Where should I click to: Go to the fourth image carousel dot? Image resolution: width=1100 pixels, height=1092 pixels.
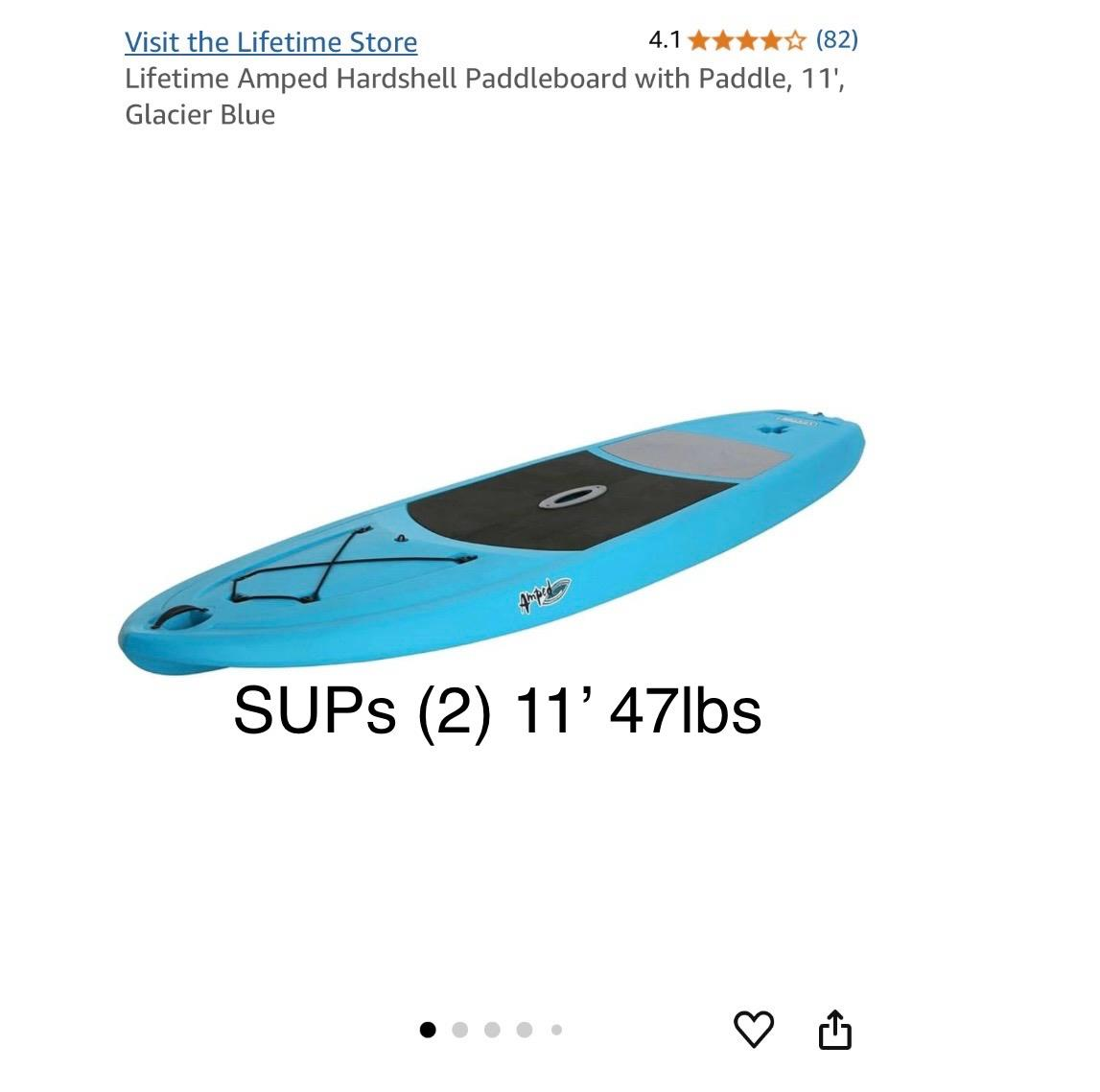[525, 1030]
